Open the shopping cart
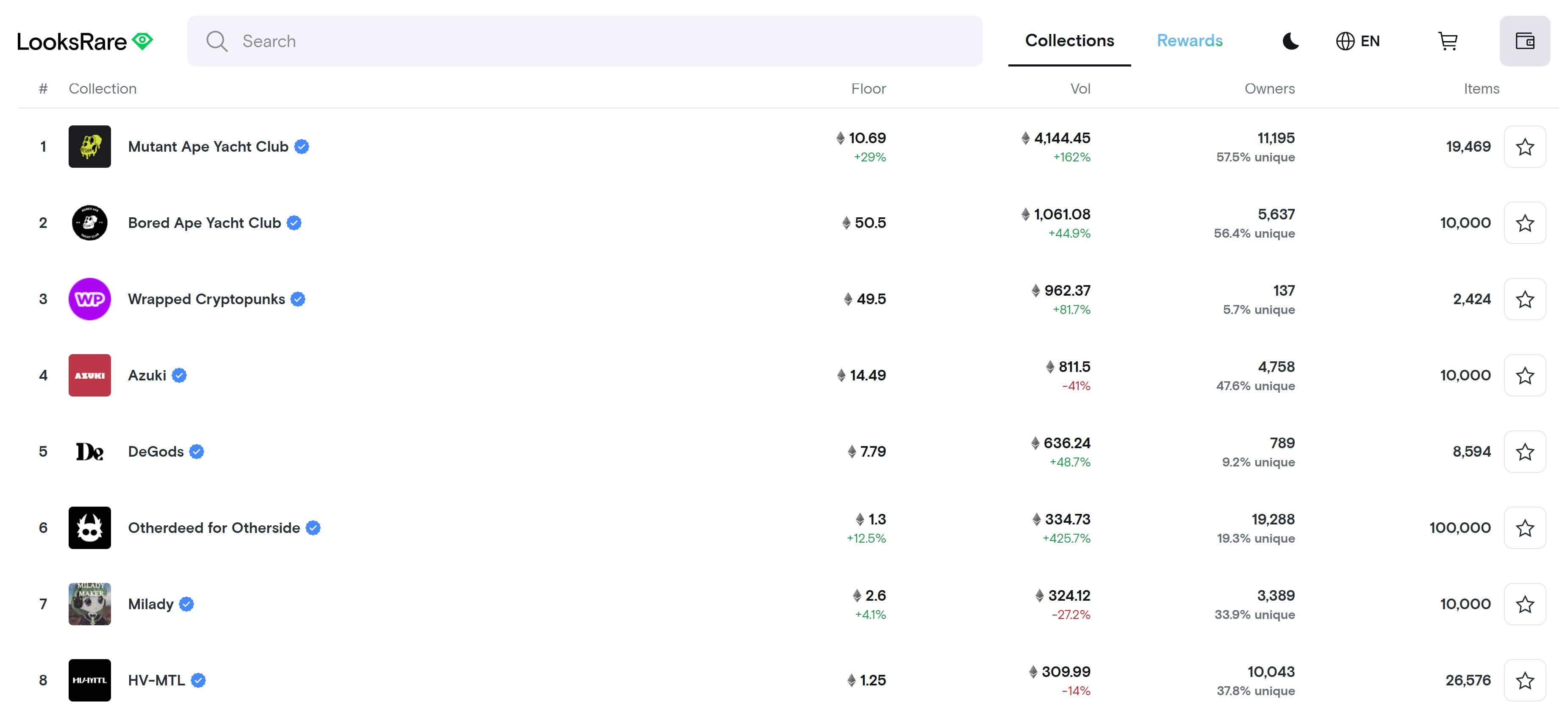The image size is (1568, 721). [1448, 41]
